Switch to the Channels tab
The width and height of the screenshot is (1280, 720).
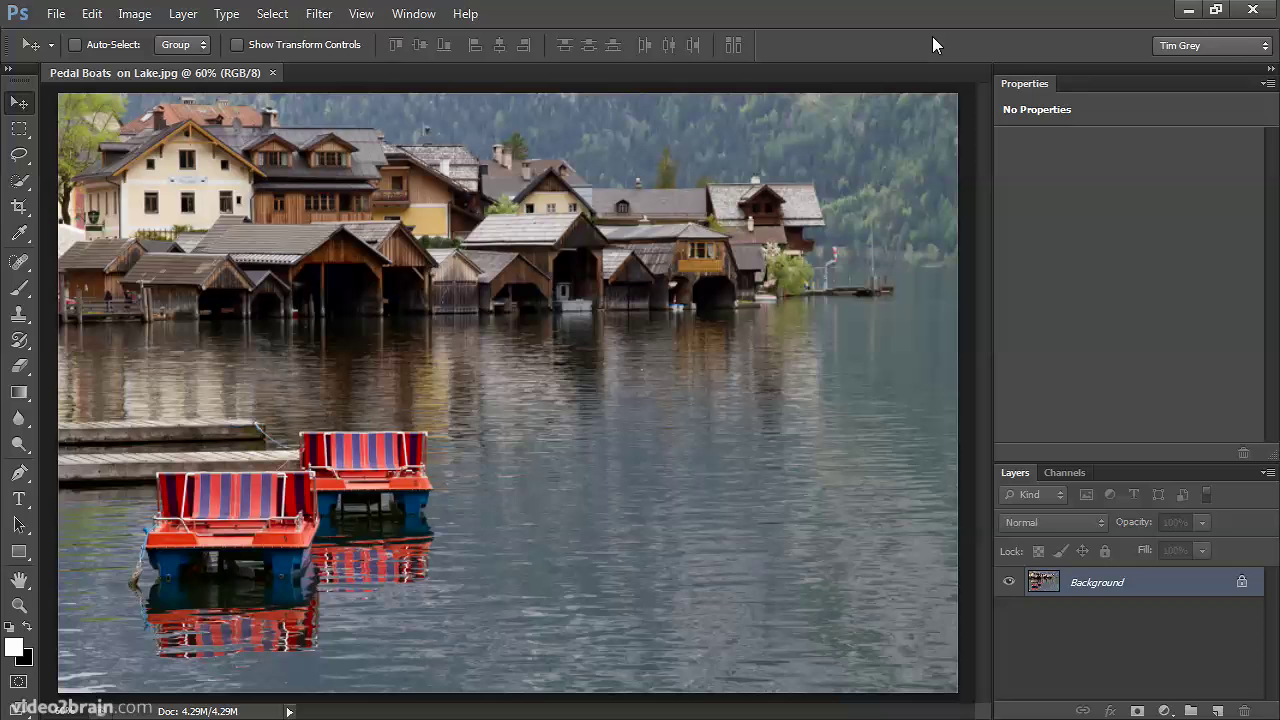[1064, 473]
